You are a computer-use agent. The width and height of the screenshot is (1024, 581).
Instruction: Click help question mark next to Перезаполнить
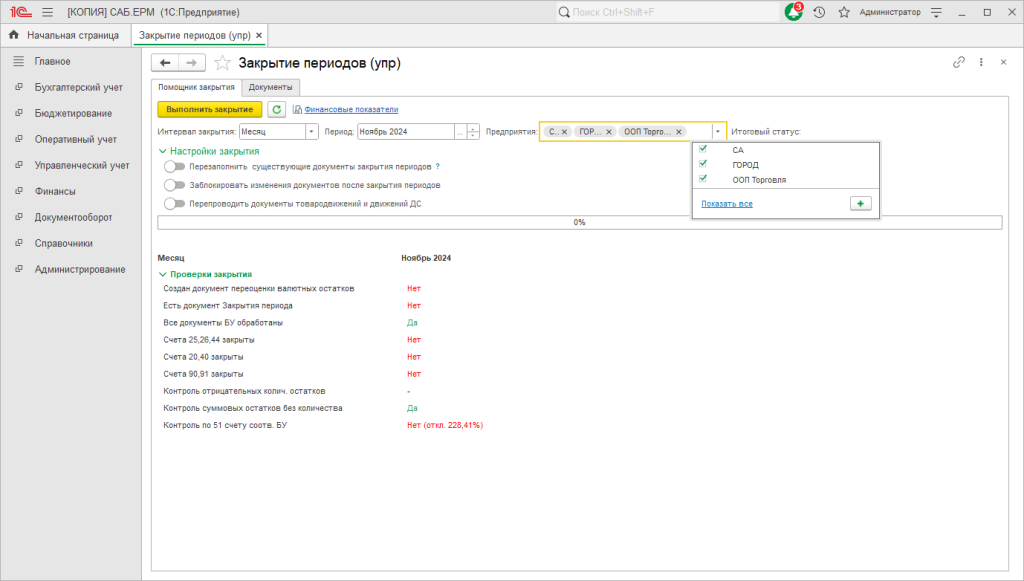(438, 166)
